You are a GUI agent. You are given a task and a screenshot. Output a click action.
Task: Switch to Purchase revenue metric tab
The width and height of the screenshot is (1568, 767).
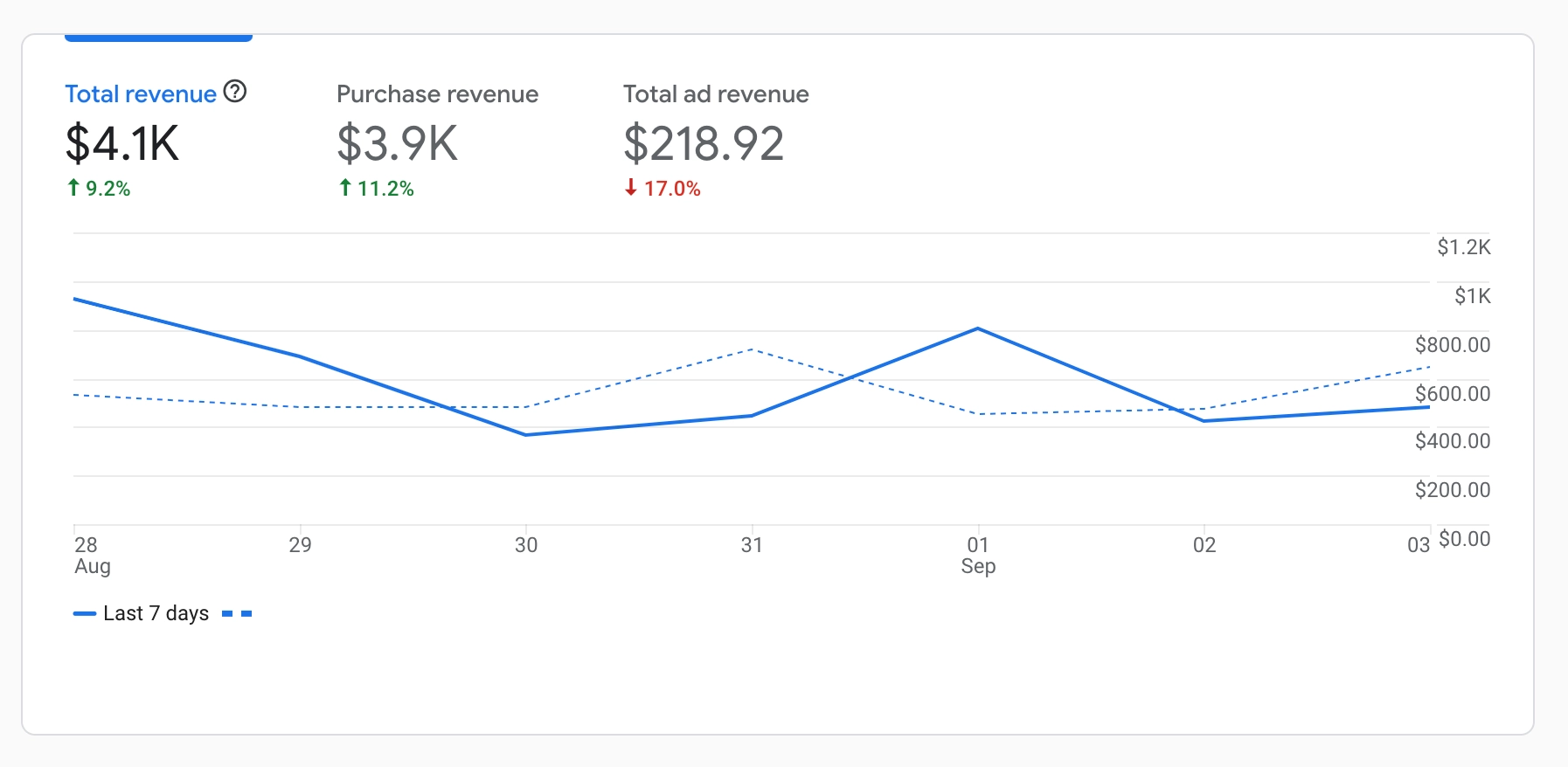tap(437, 94)
